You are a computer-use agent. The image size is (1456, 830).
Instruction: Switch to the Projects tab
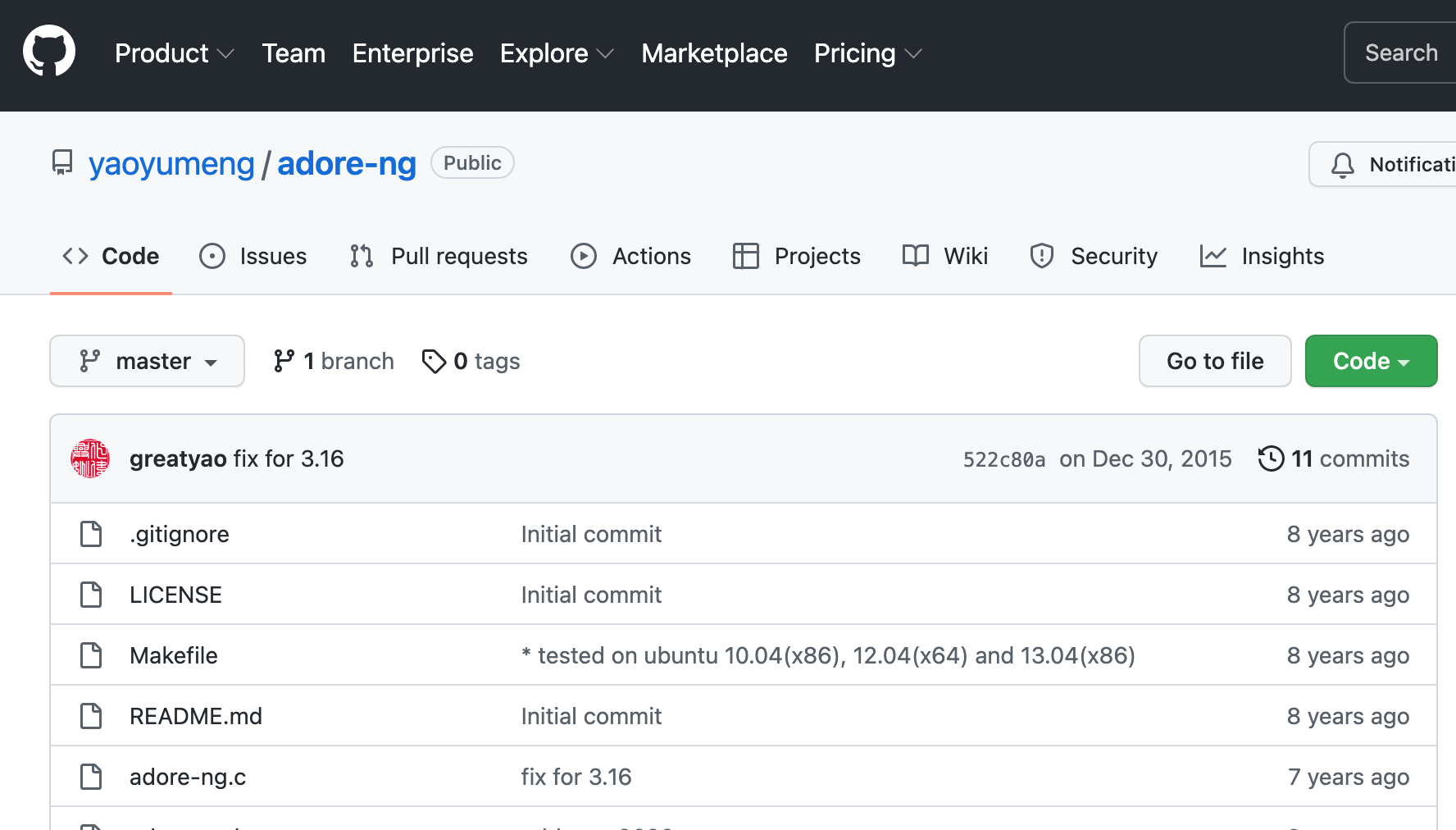click(x=817, y=256)
